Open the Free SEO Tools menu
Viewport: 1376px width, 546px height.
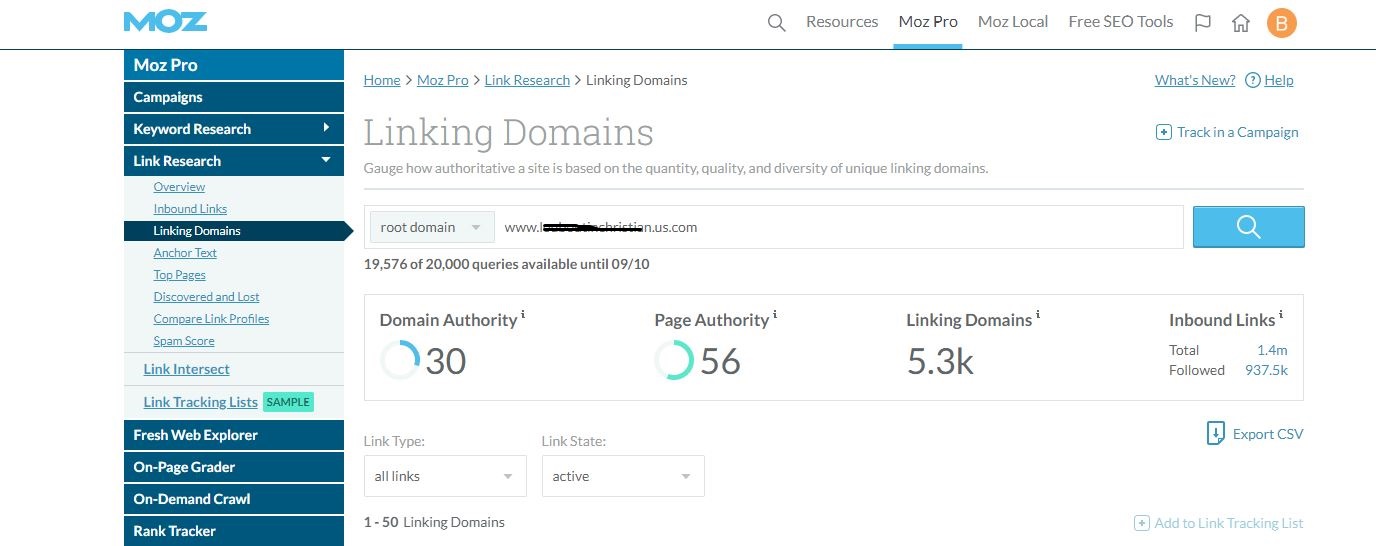pos(1120,22)
